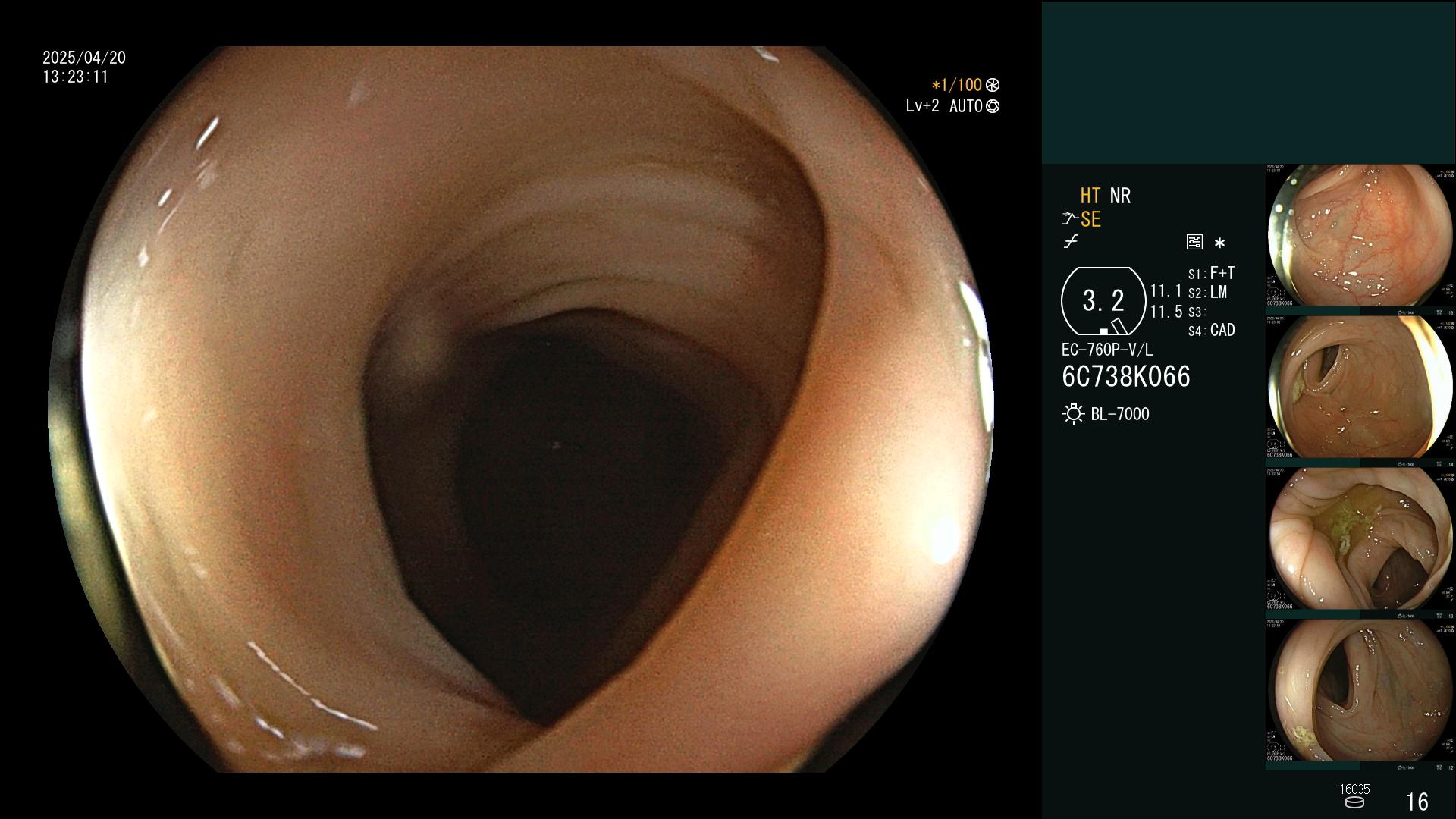Click the scope tip diagram showing 3.2

(x=1103, y=301)
